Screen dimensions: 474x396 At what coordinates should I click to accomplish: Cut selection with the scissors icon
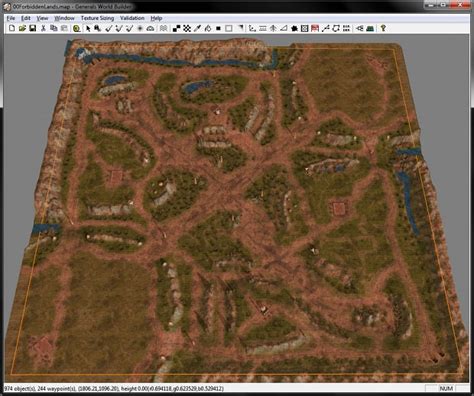pyautogui.click(x=43, y=29)
